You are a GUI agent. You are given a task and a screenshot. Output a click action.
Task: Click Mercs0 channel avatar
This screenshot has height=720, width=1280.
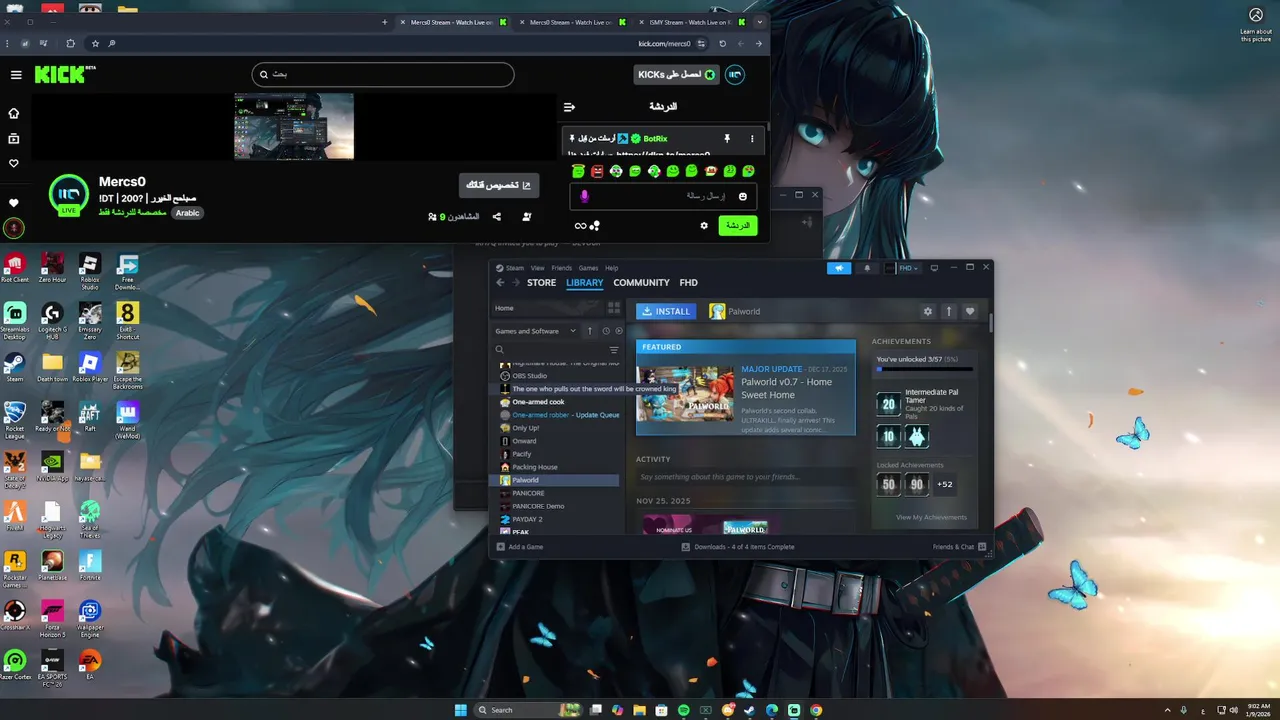[x=69, y=195]
